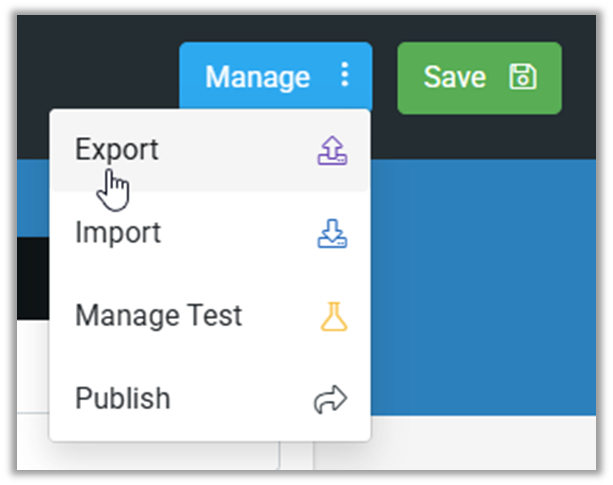Click the Publish share arrow icon

(332, 399)
